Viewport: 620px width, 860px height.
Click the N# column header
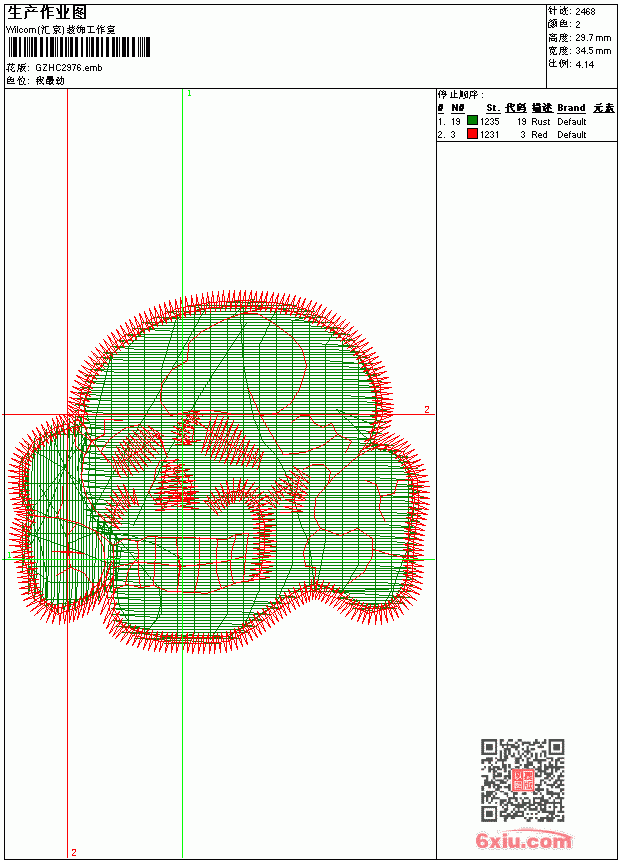pos(458,108)
